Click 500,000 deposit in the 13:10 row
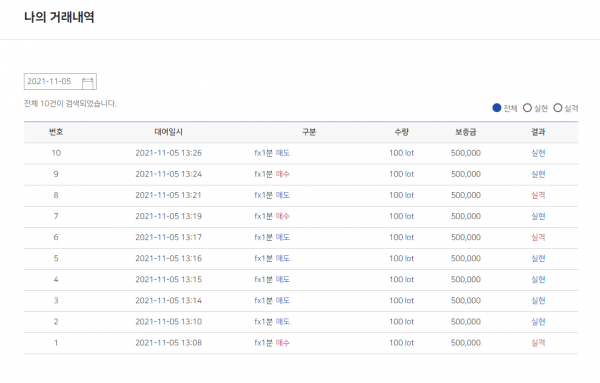Viewport: 600px width, 383px height. [466, 321]
